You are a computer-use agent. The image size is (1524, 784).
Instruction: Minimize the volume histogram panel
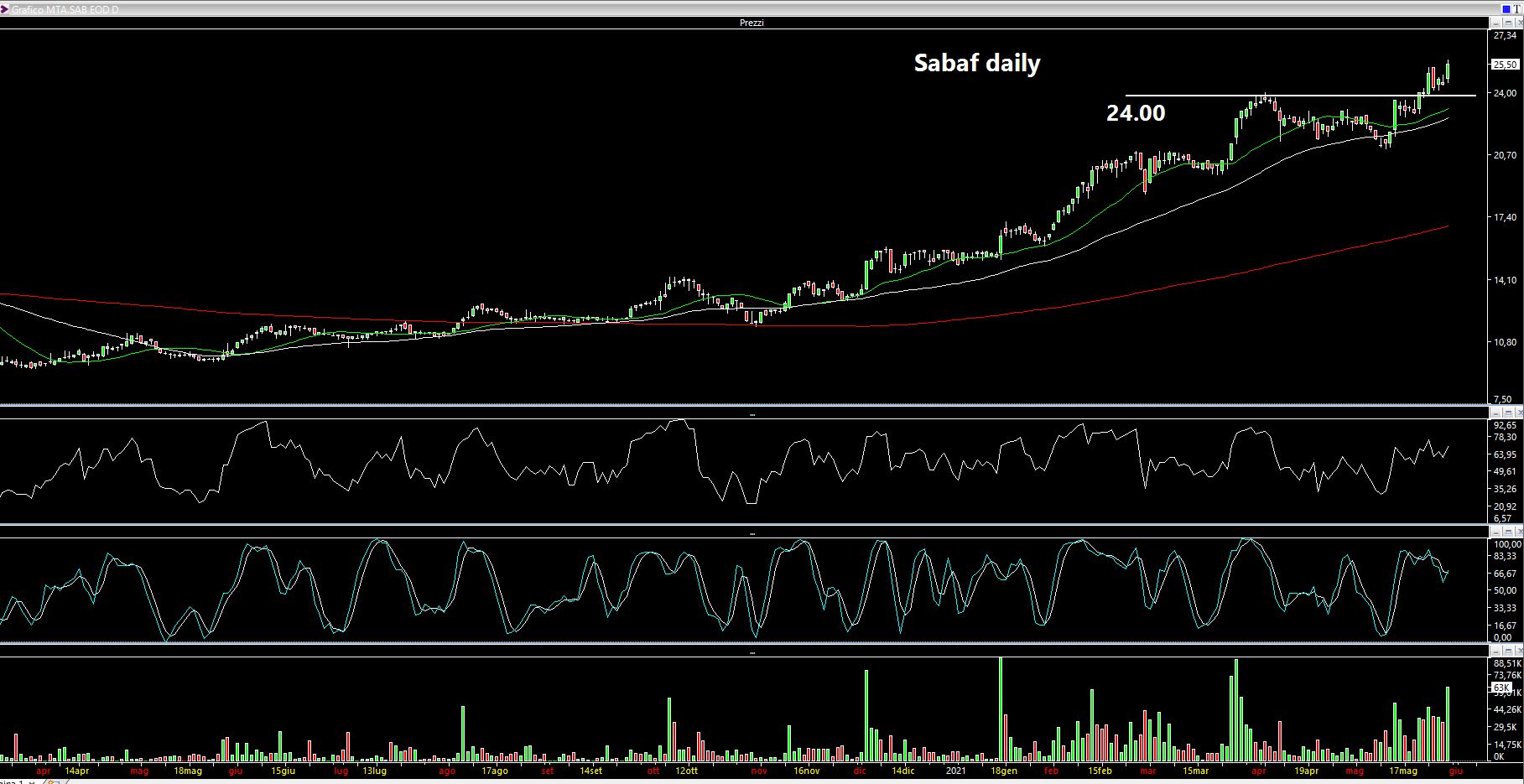1495,651
